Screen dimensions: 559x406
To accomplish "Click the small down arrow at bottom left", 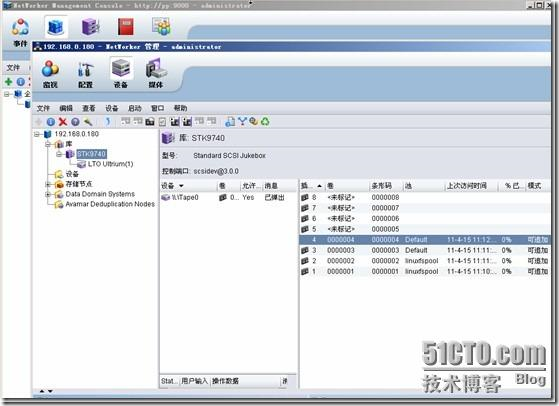I will [x=50, y=391].
